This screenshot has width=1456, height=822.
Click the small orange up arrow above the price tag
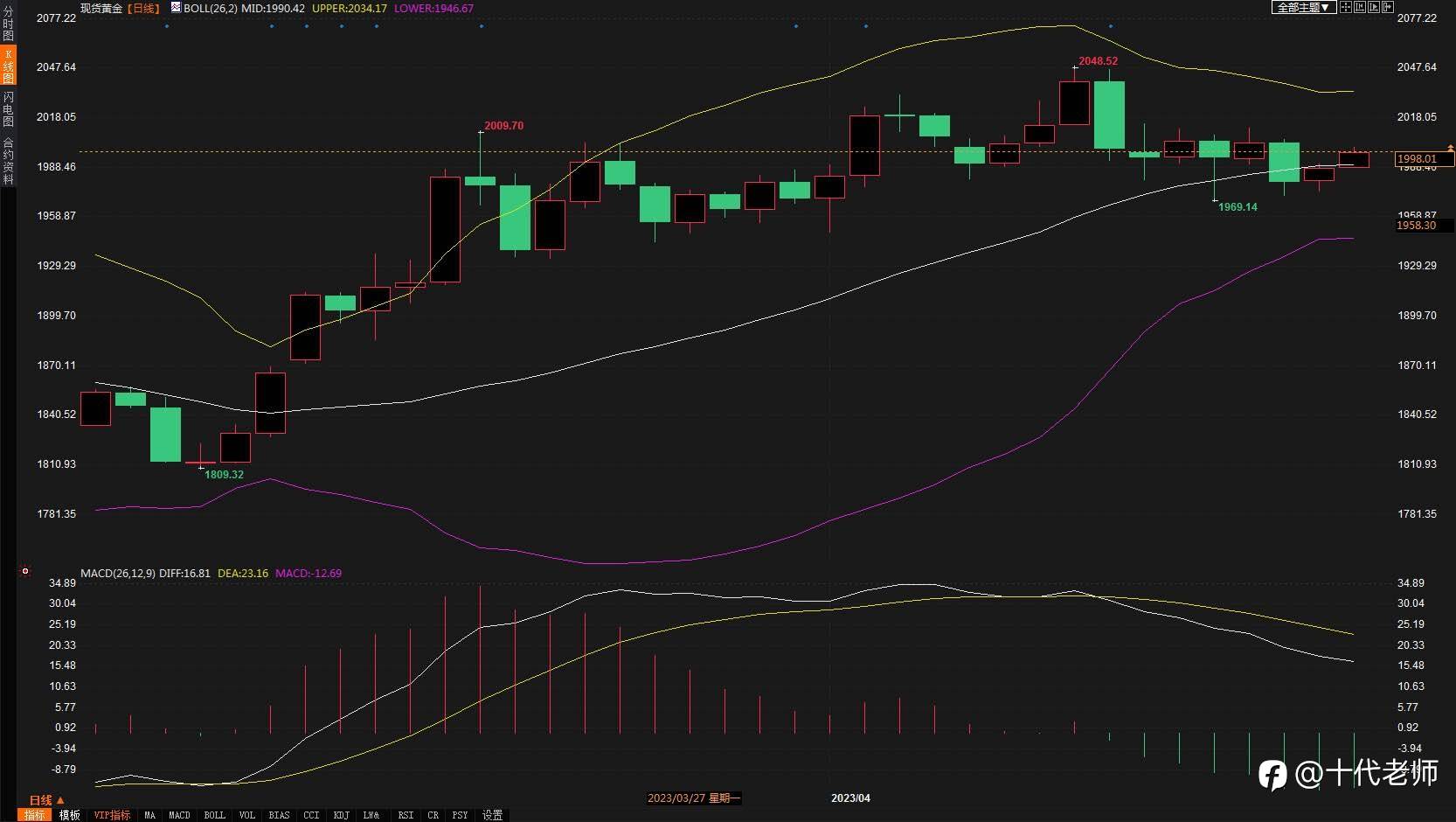click(1451, 148)
